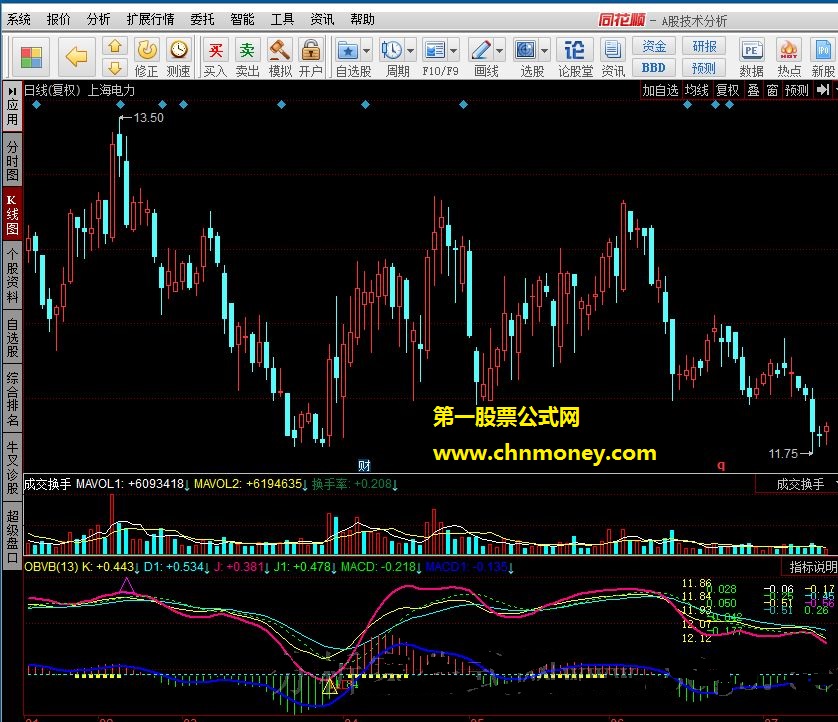Toggle 复权 price adjustment
Screen dimensions: 838x722
point(727,90)
